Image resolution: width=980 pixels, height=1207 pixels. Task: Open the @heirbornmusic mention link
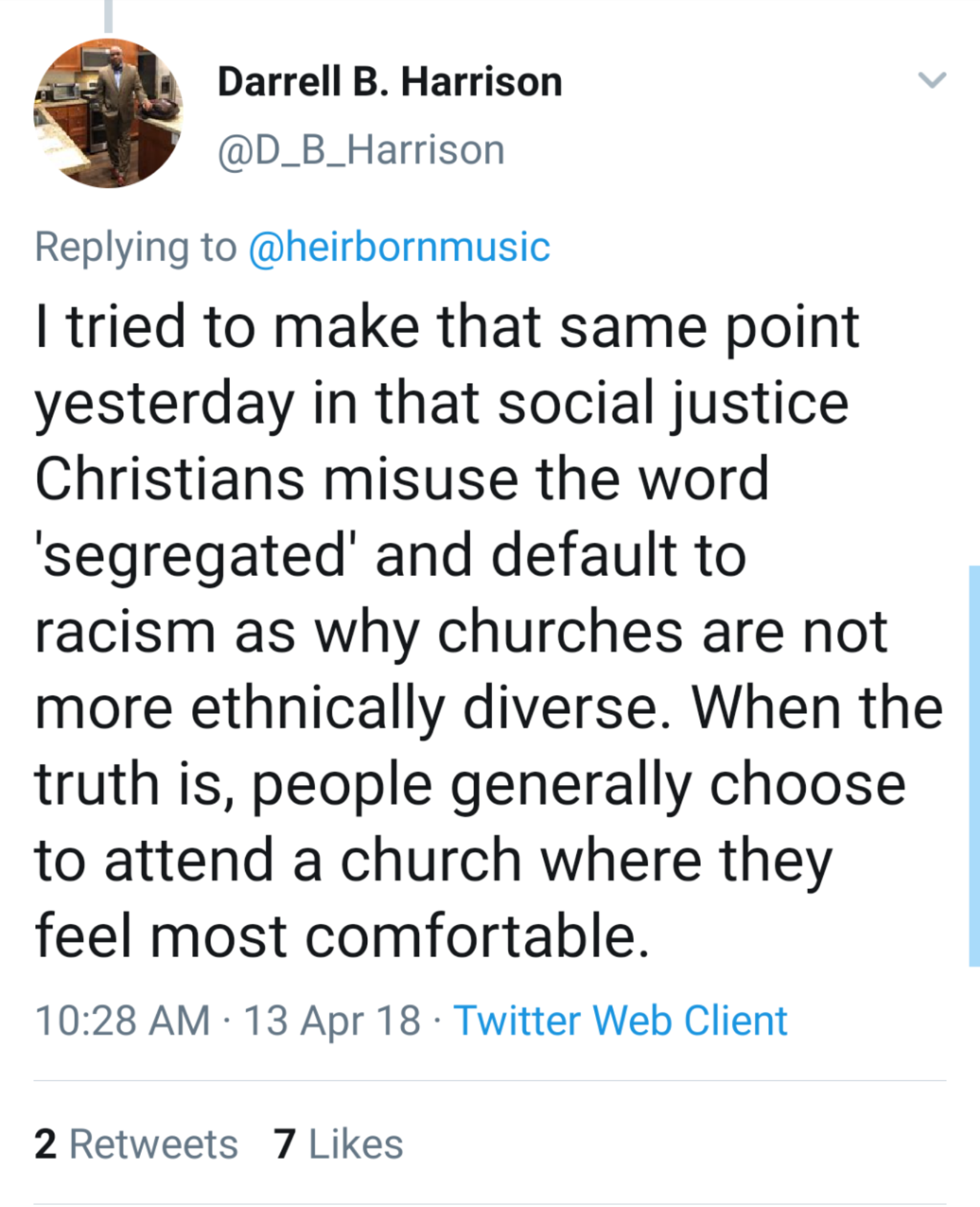coord(400,246)
